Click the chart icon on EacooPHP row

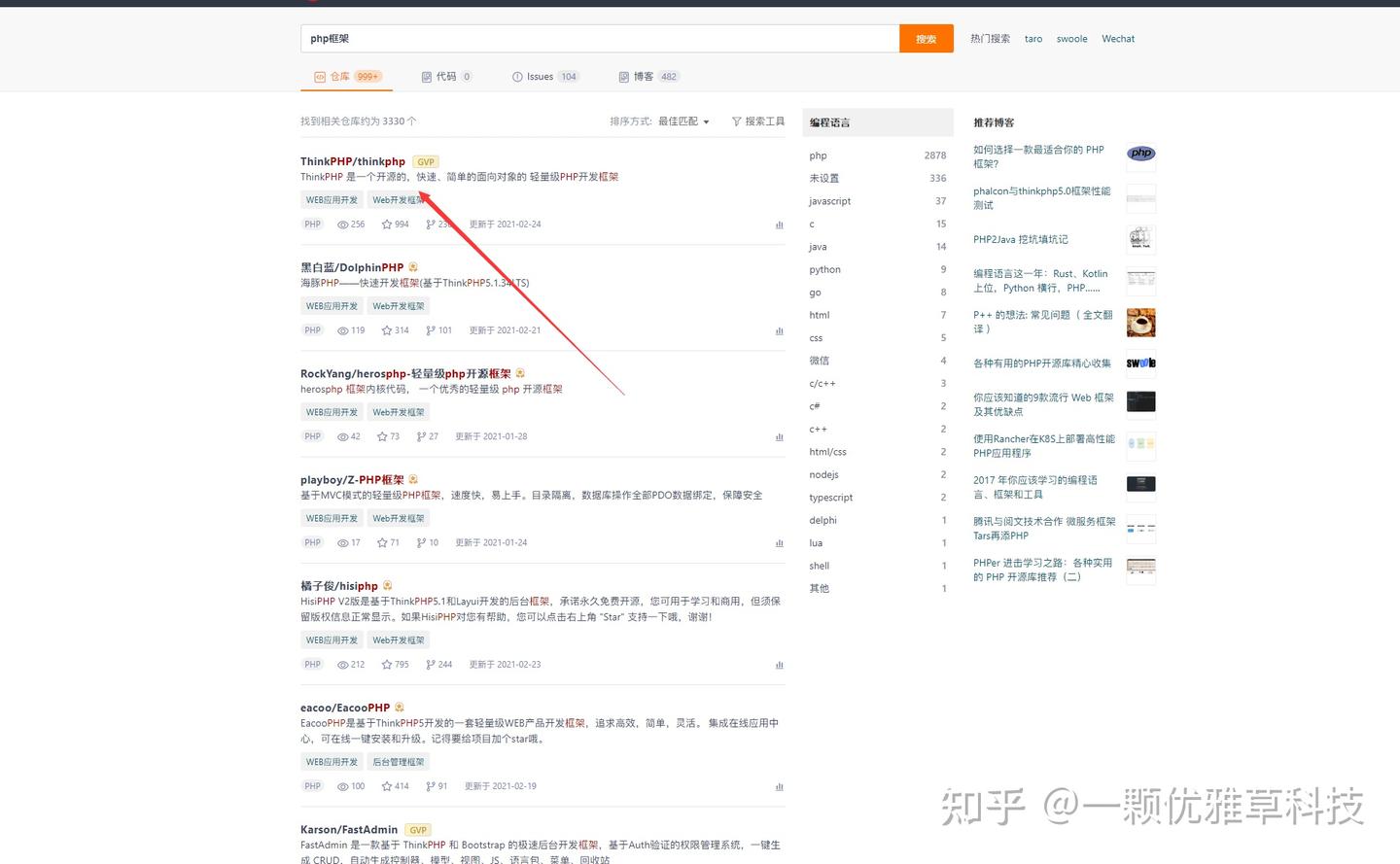[779, 786]
